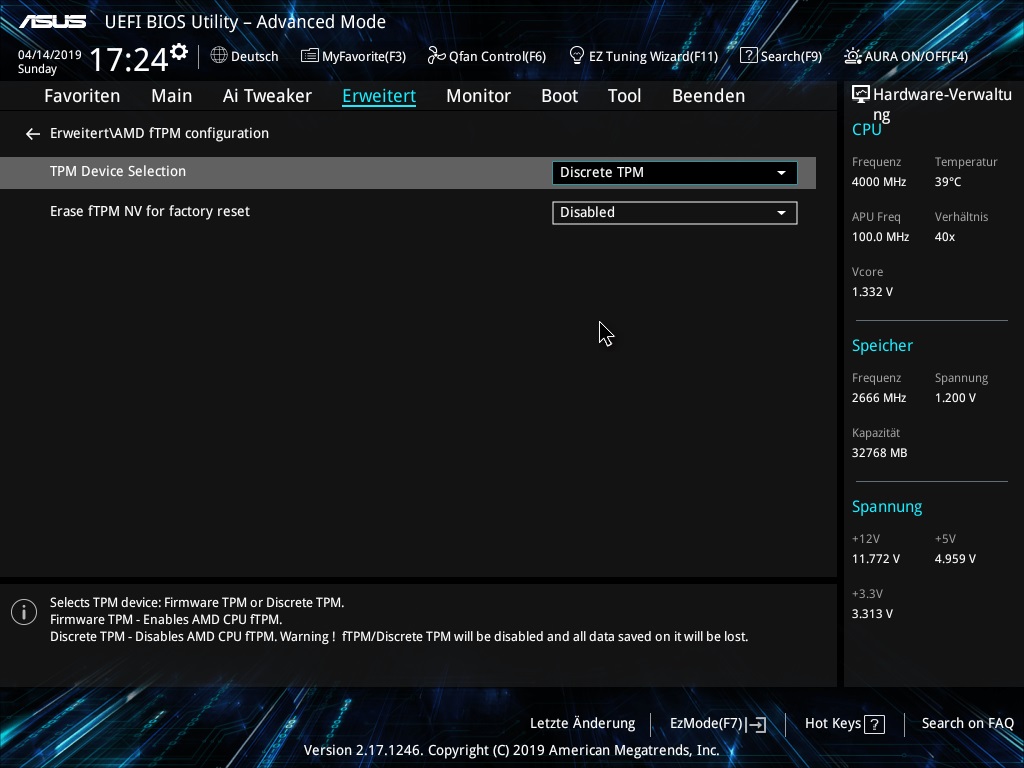Viewport: 1024px width, 768px height.
Task: Select the TPM Device Selection row label
Action: coord(118,171)
